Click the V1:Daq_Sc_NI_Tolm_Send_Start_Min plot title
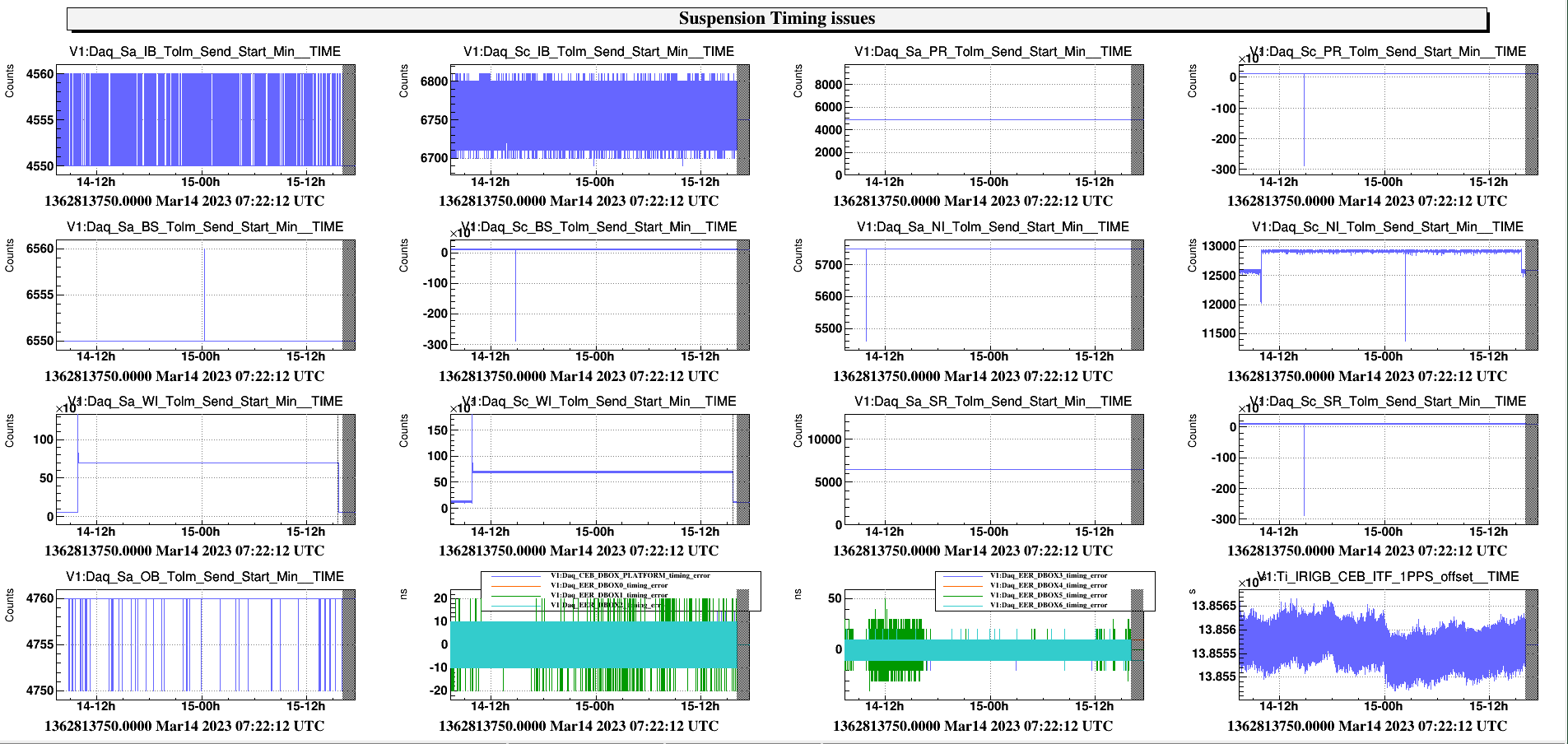 (1387, 226)
